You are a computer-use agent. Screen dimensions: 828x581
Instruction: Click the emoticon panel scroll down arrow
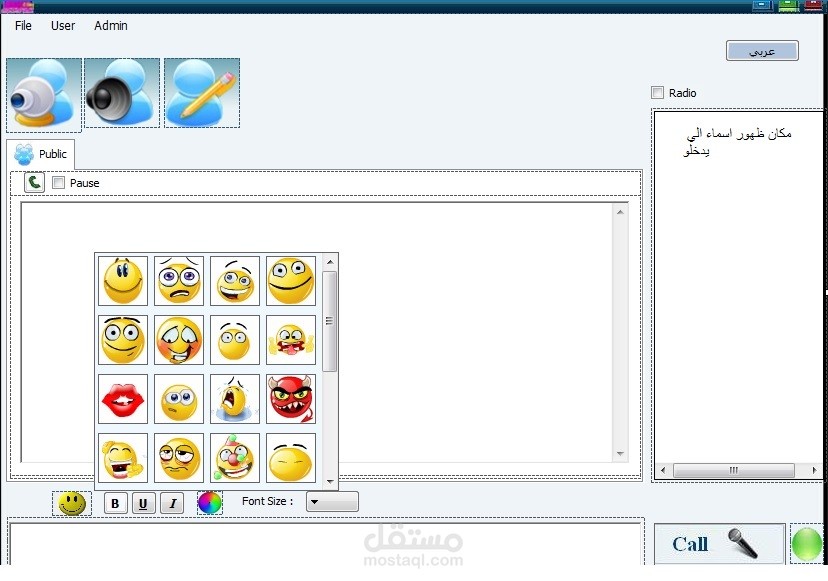(331, 481)
